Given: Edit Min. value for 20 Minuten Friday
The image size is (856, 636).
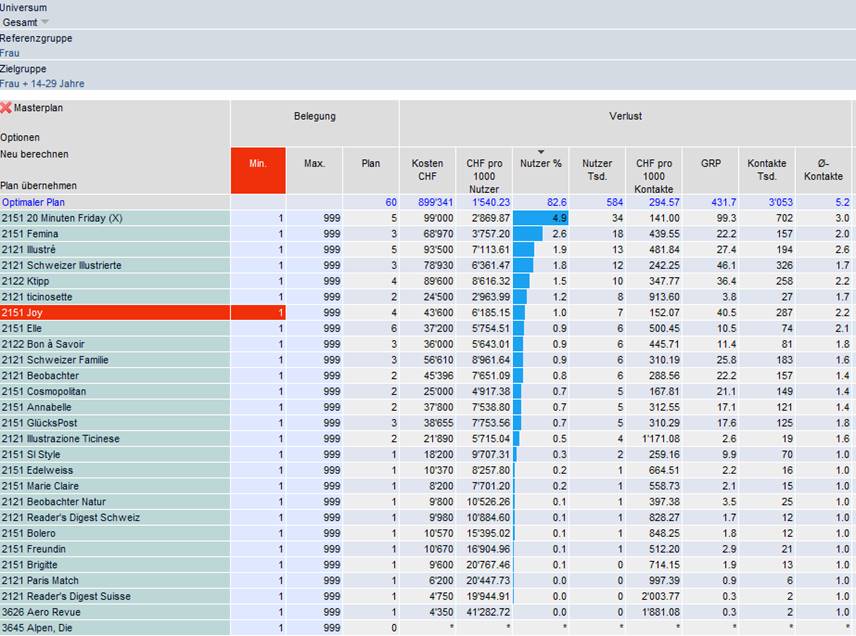Looking at the screenshot, I should [258, 218].
